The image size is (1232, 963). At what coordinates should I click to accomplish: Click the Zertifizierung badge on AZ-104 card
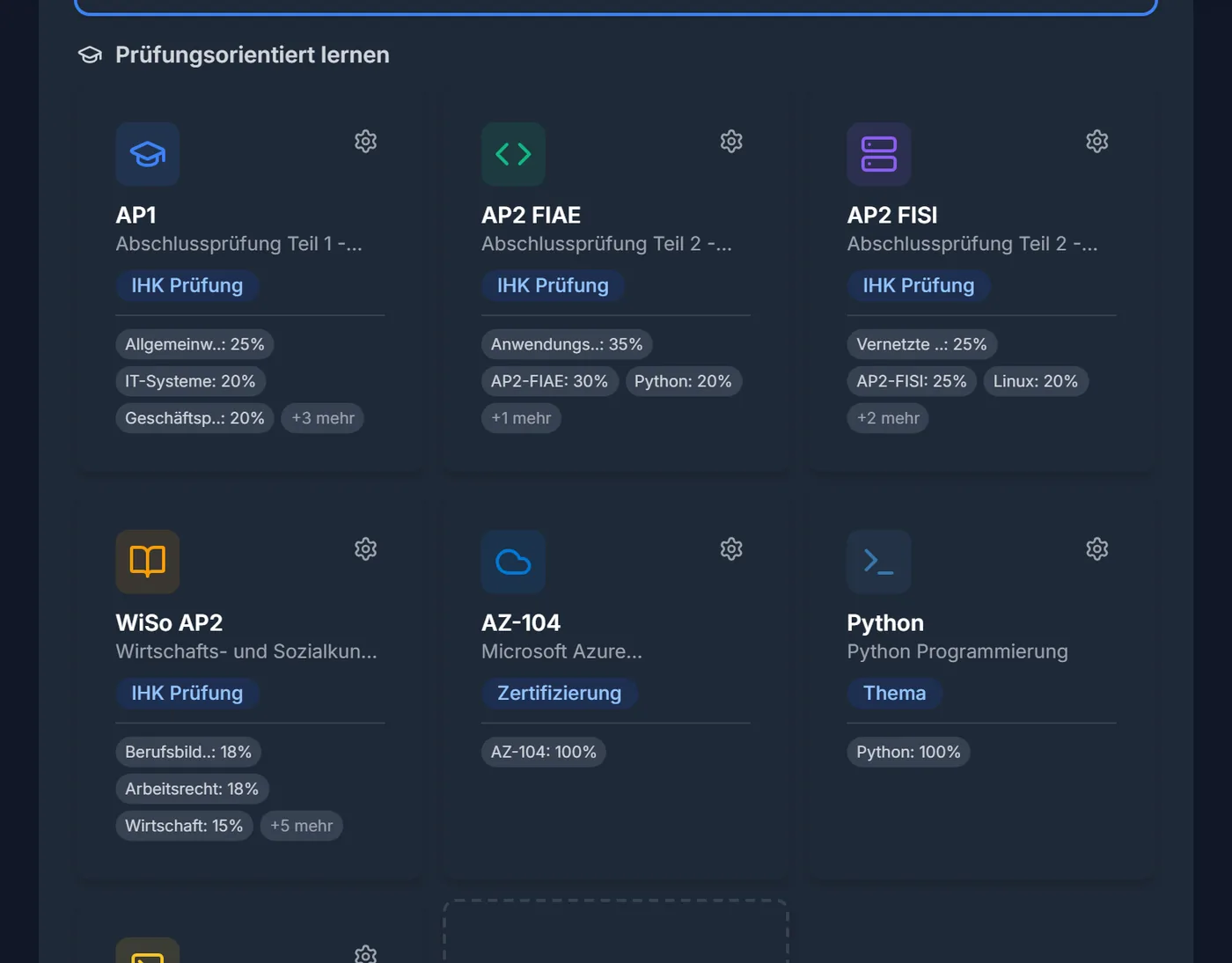coord(560,693)
